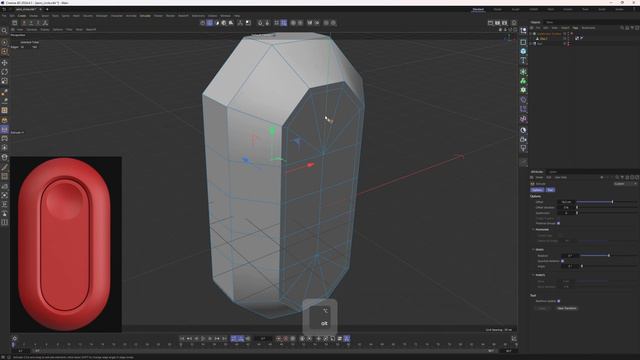This screenshot has width=640, height=360.
Task: Click the highlighted snap grid icon in top toolbar
Action: 283,23
